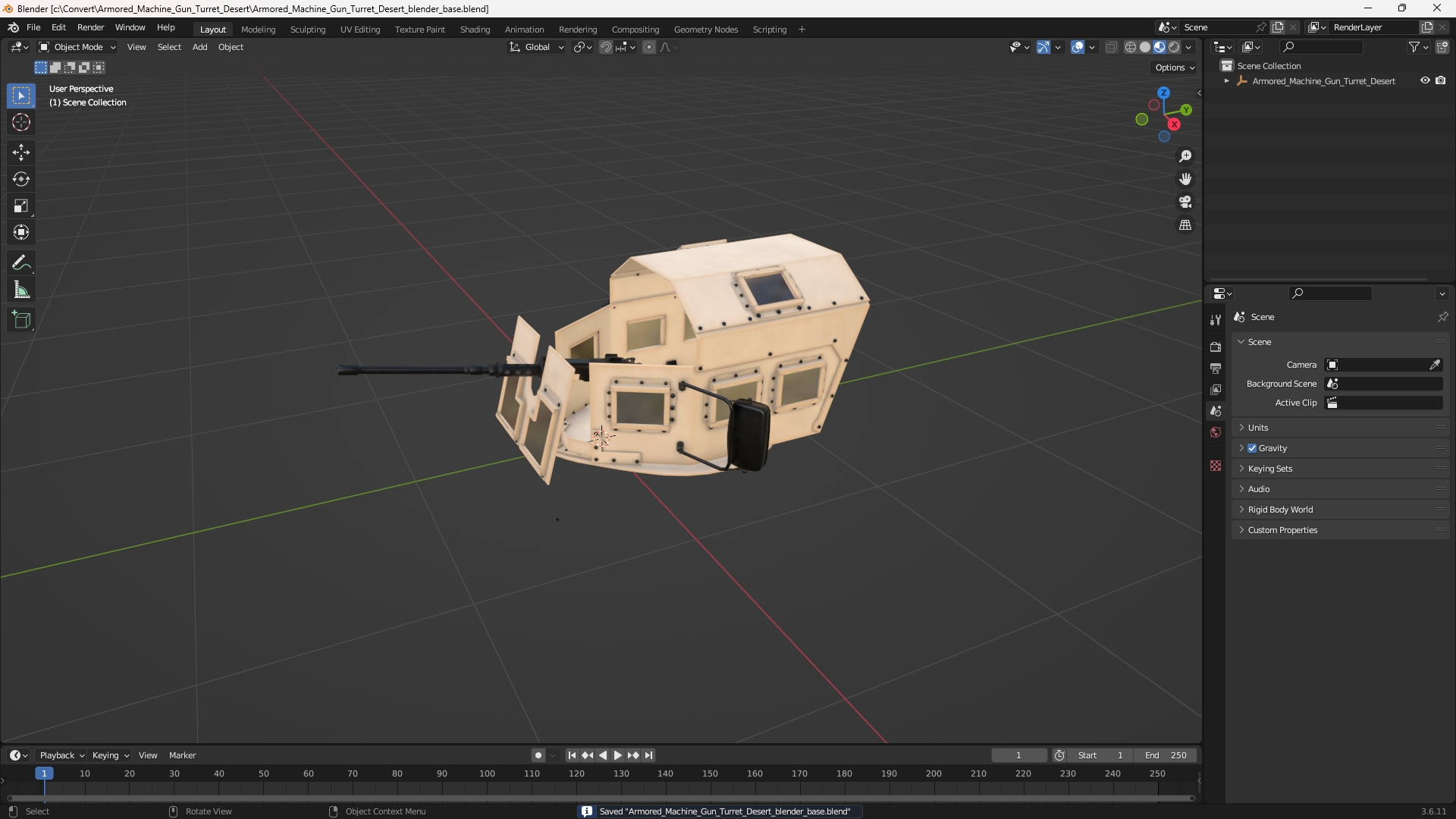Expand Armored_Machine_Gun_Turret_Desert collection tree
This screenshot has height=819, width=1456.
[1226, 81]
